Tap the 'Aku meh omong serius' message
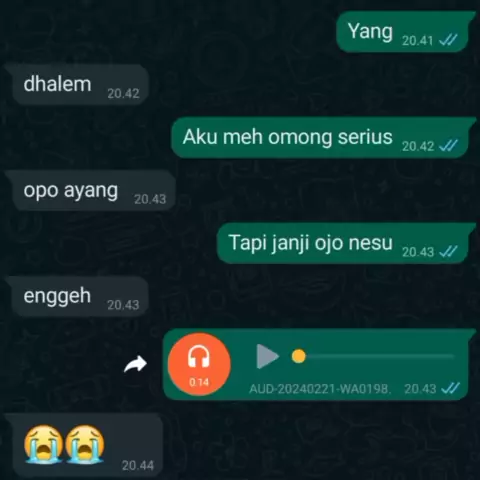The image size is (480, 480). [x=323, y=137]
